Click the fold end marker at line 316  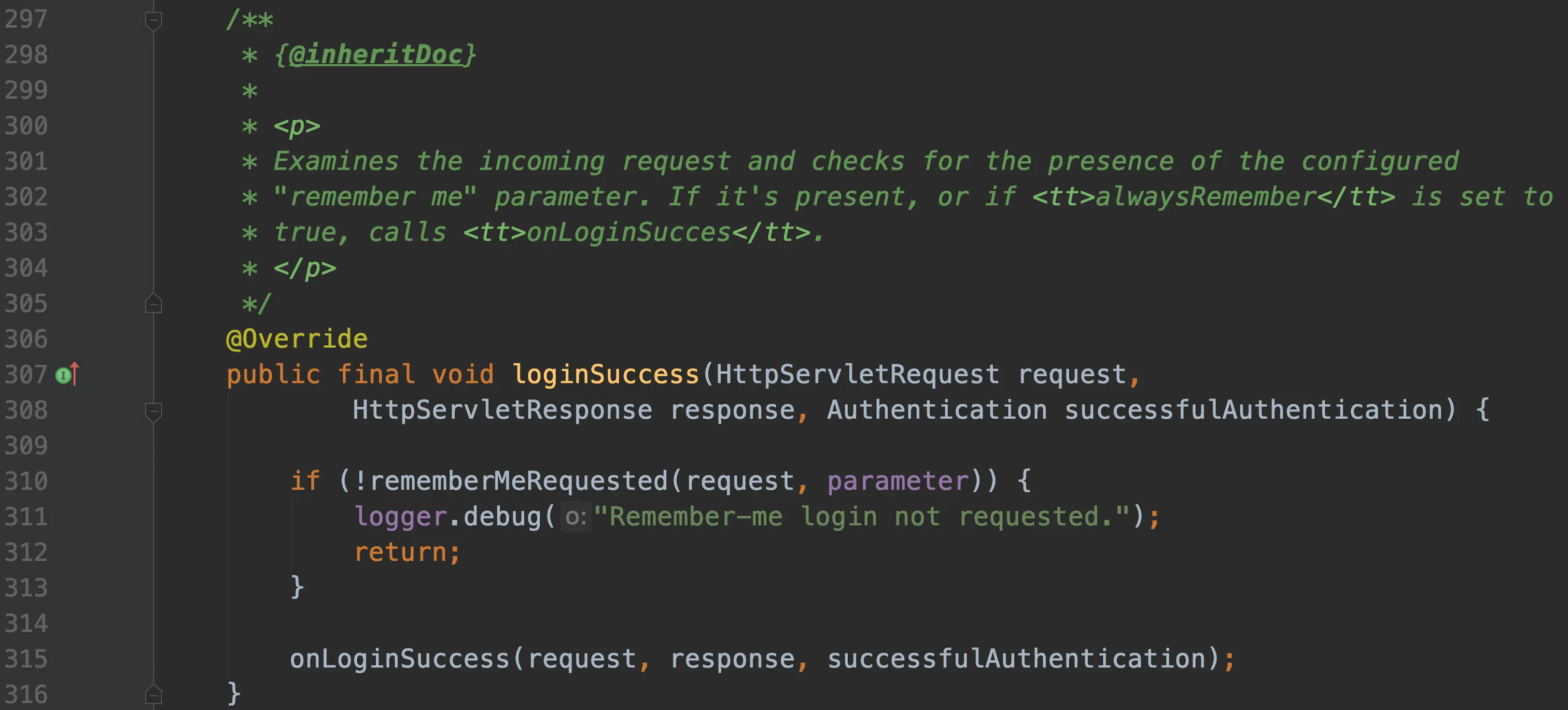tap(153, 693)
